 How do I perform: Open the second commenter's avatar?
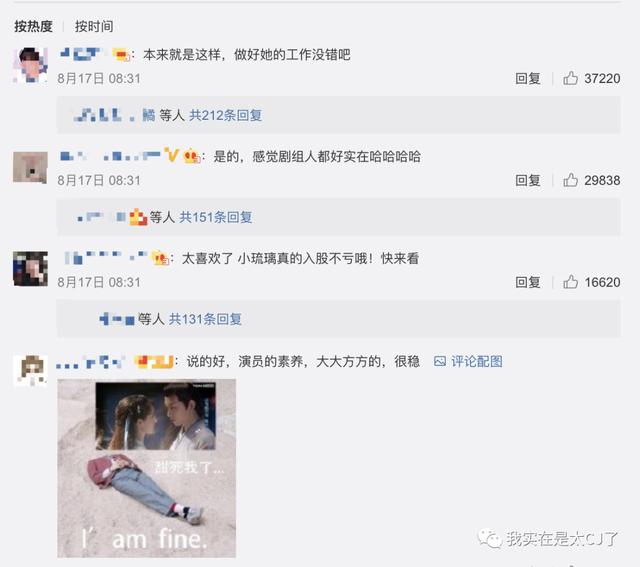[x=30, y=167]
